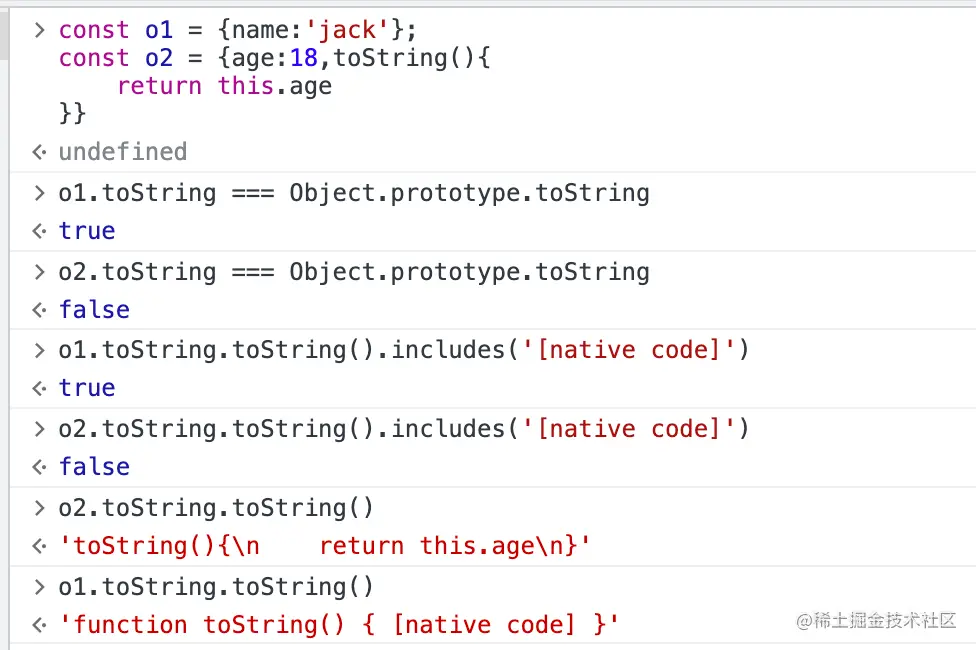Click the chevron beside the o2 includes('[native code]') command
Screen dimensions: 976x650
[x=39, y=429]
